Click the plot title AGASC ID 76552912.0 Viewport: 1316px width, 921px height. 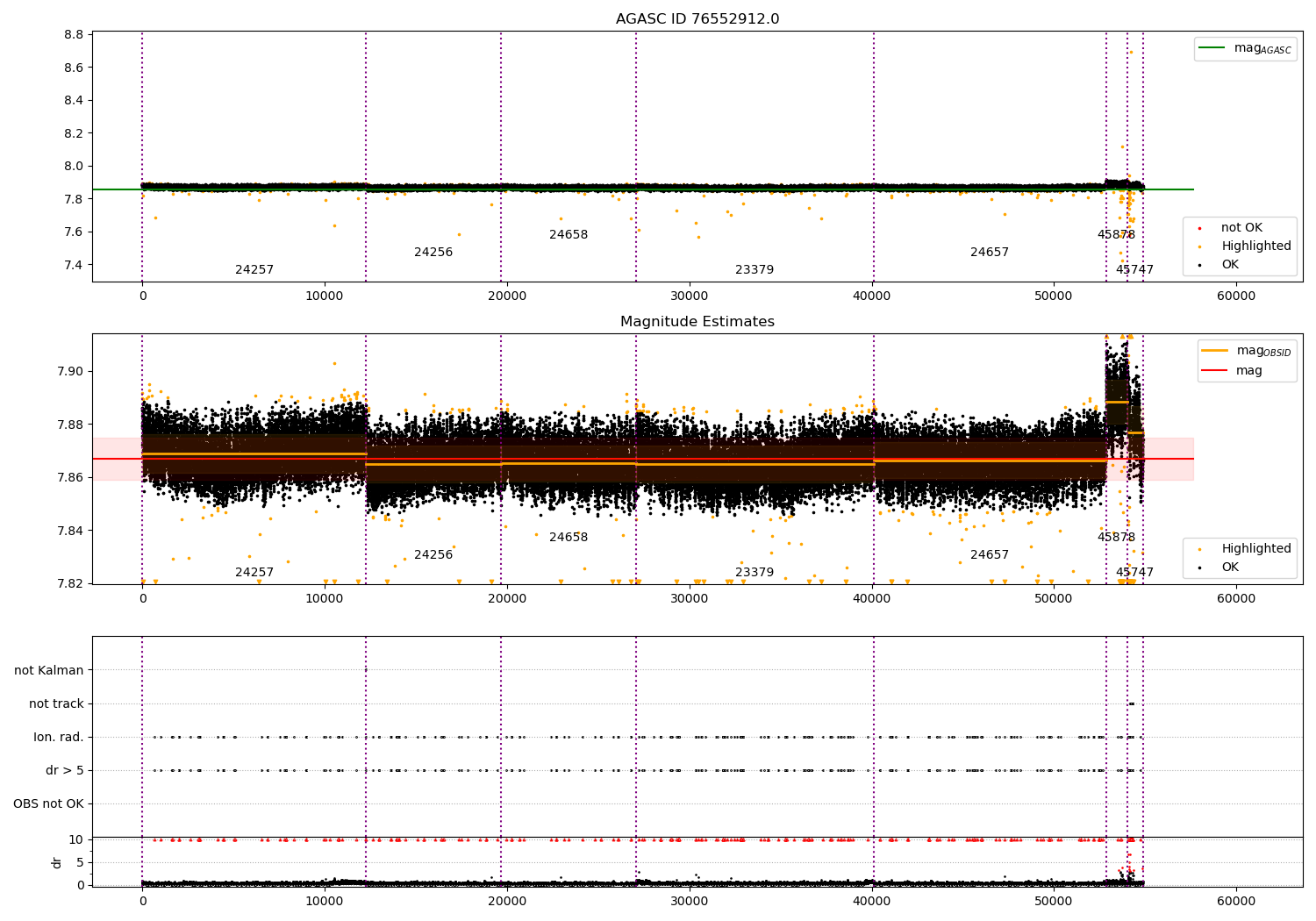(x=697, y=19)
